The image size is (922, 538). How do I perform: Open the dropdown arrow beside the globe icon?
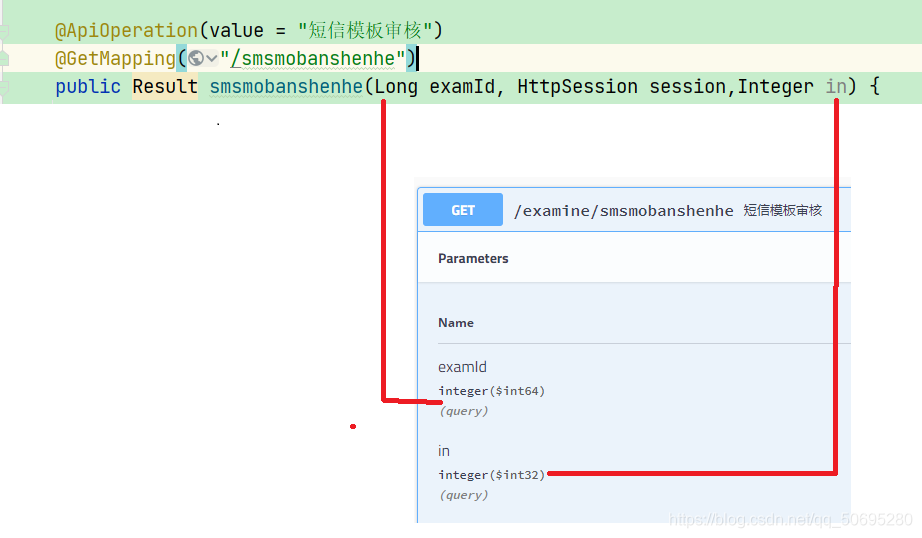click(x=212, y=58)
